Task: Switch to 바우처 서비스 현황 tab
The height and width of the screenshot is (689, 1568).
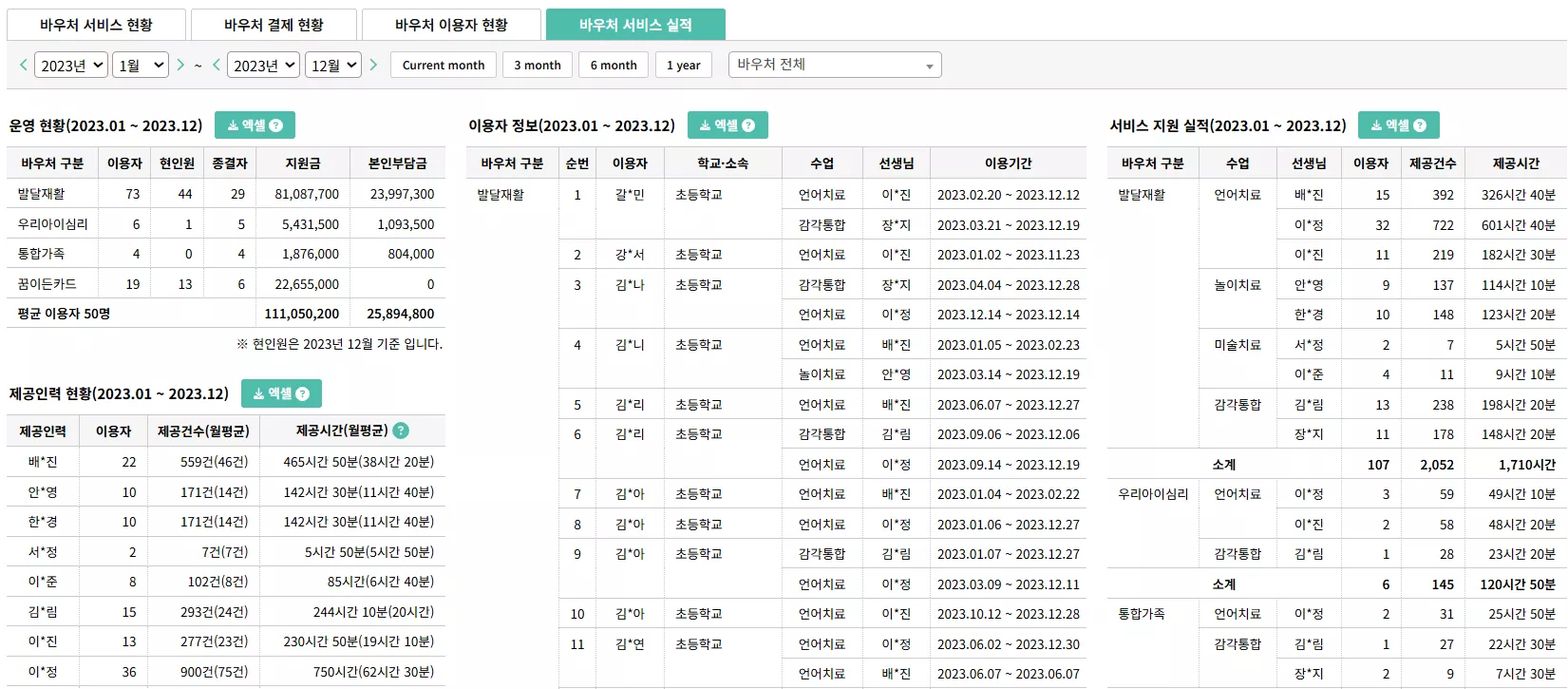Action: coord(96,25)
